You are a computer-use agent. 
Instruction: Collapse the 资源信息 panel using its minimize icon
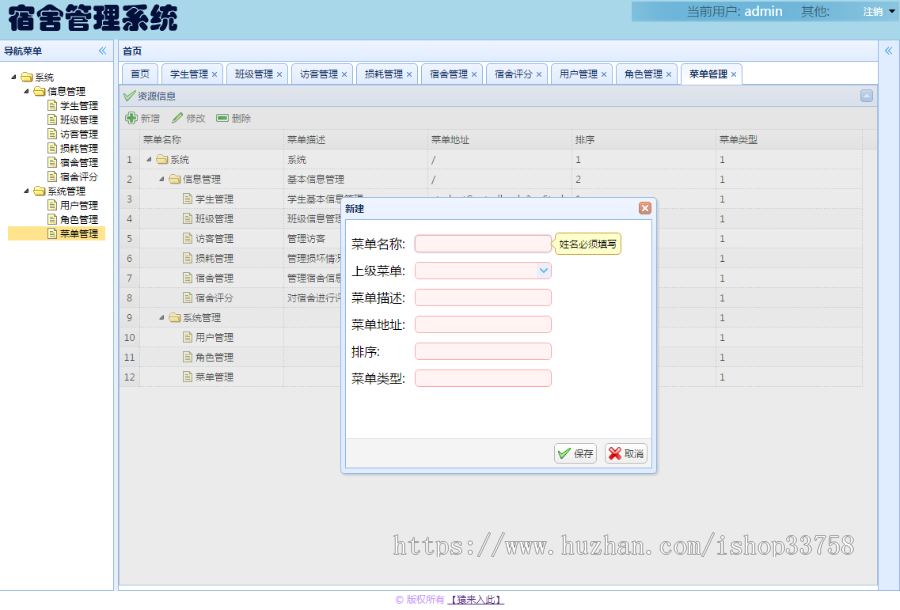(x=864, y=96)
